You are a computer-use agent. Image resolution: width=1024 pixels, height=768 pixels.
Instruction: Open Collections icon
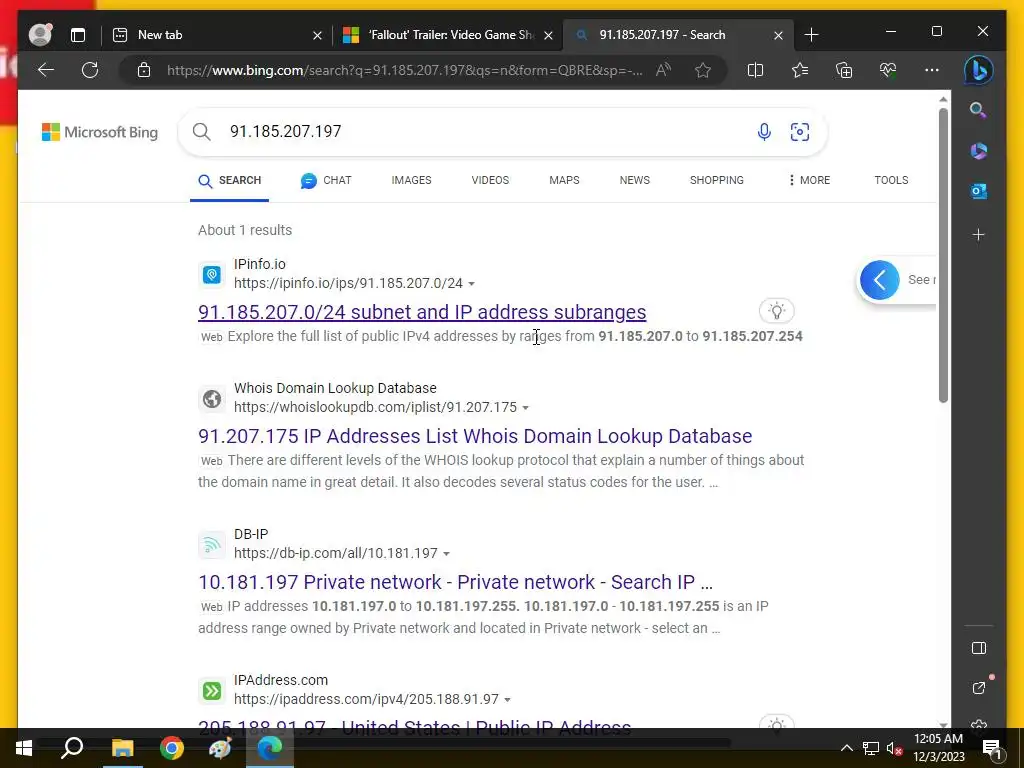844,70
